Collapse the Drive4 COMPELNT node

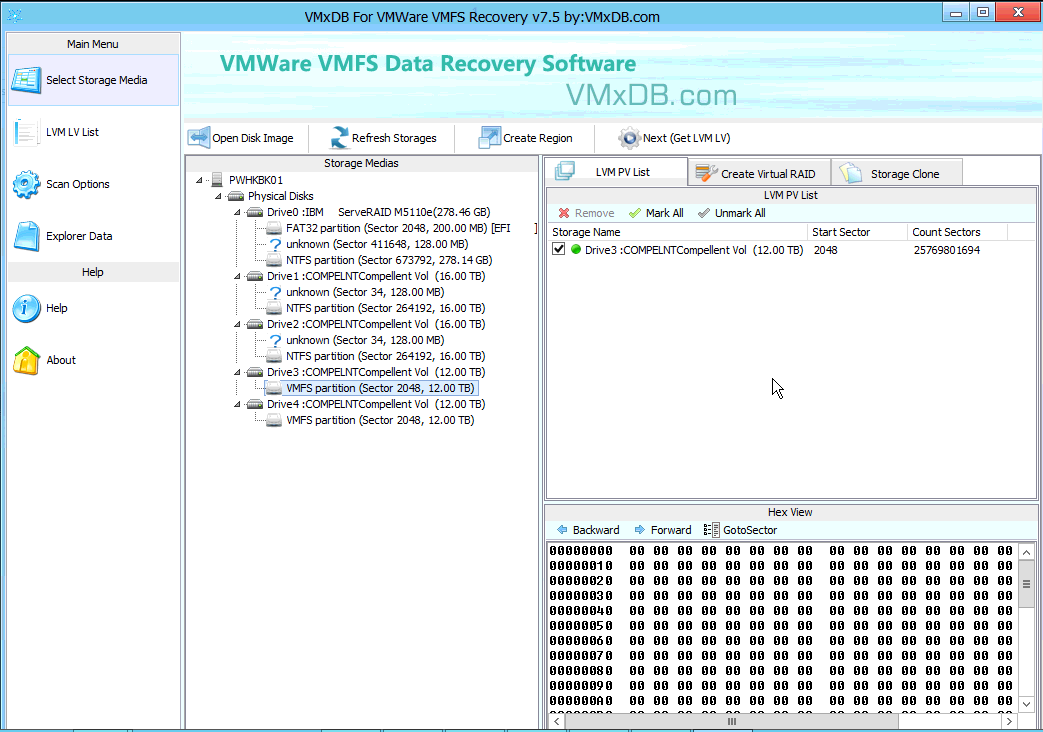point(237,404)
